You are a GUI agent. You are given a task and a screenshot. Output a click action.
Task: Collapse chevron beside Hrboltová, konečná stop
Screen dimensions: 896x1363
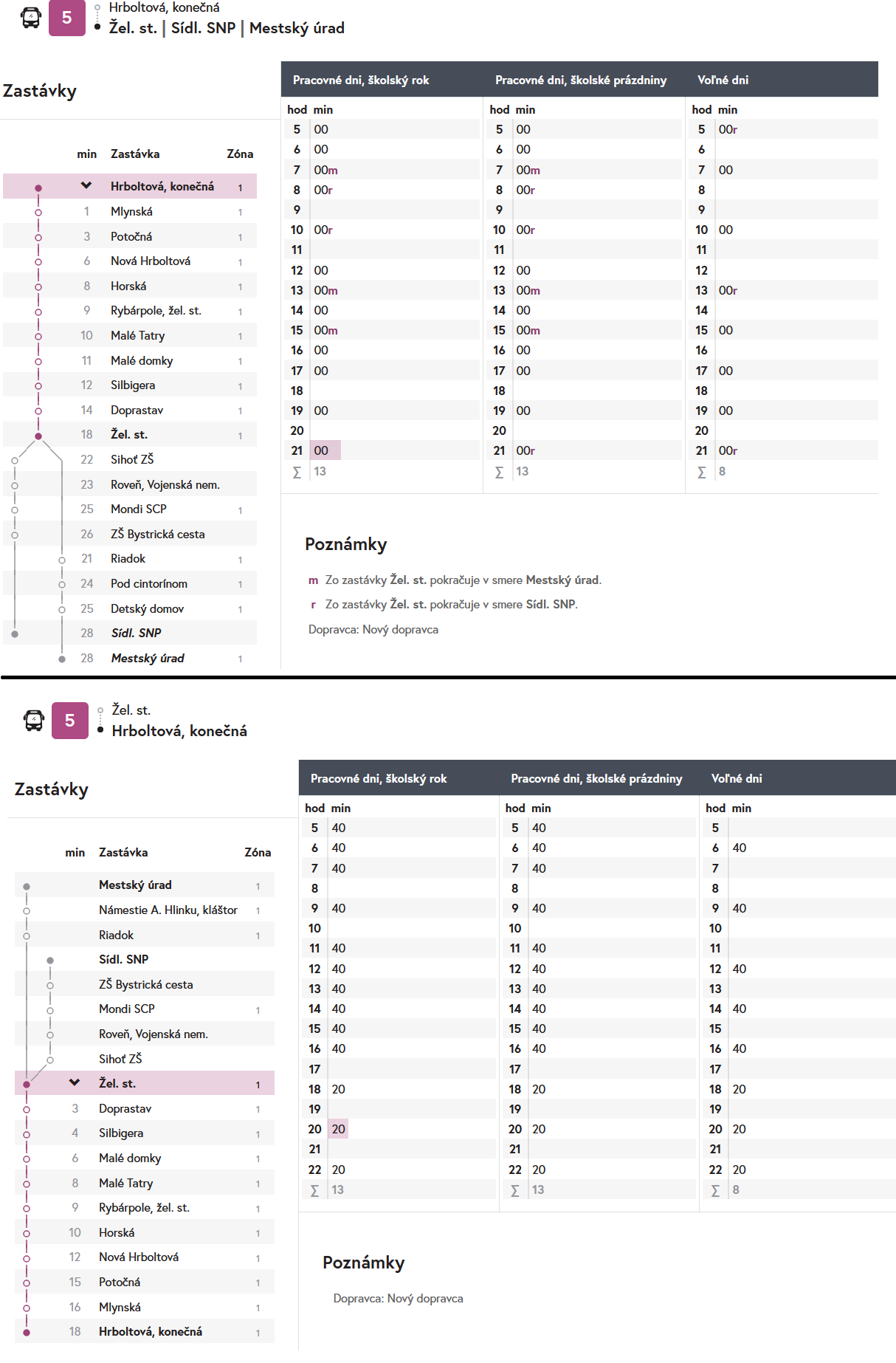pyautogui.click(x=86, y=185)
